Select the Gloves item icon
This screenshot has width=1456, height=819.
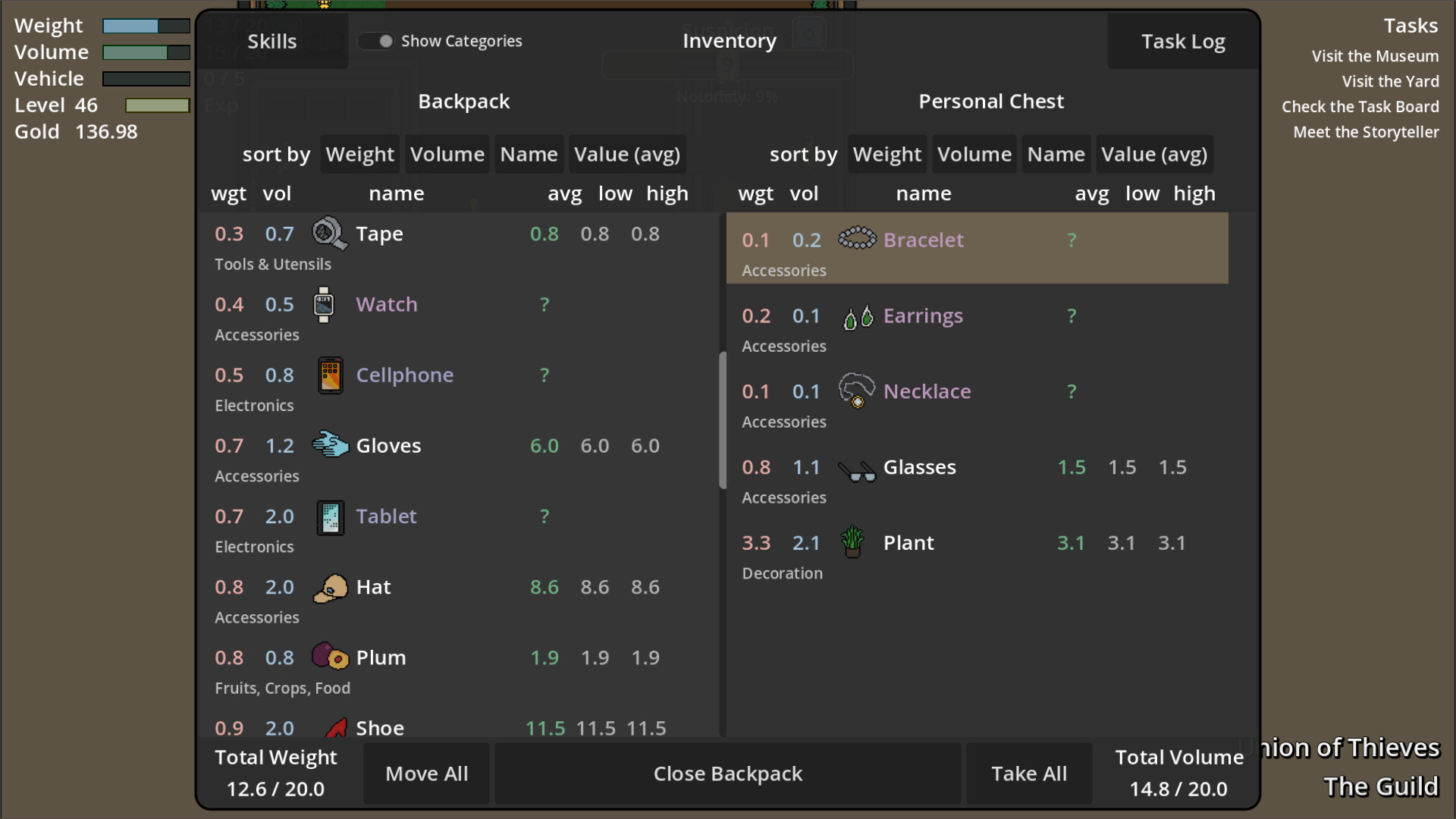point(331,445)
